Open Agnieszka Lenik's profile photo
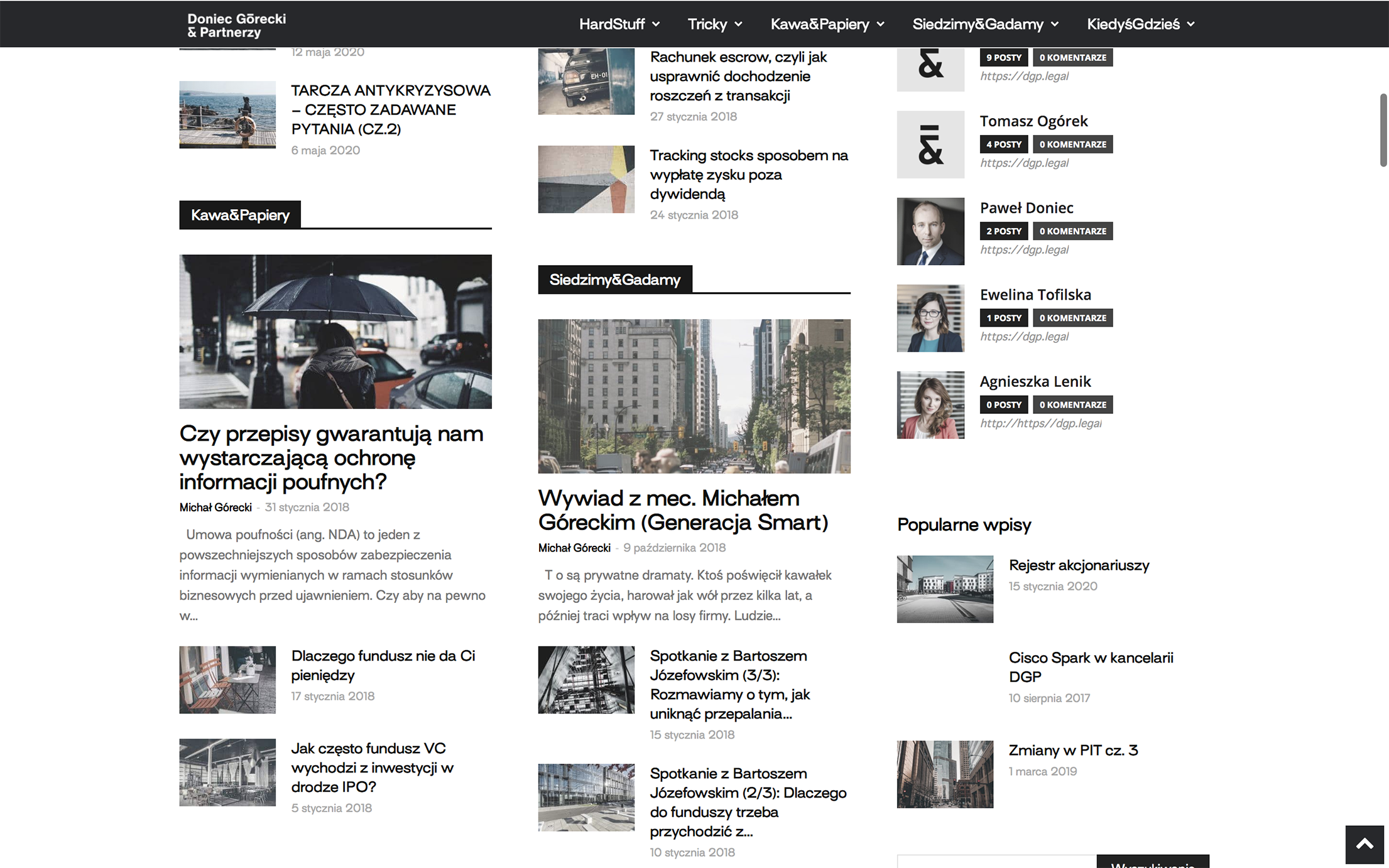 click(x=930, y=404)
